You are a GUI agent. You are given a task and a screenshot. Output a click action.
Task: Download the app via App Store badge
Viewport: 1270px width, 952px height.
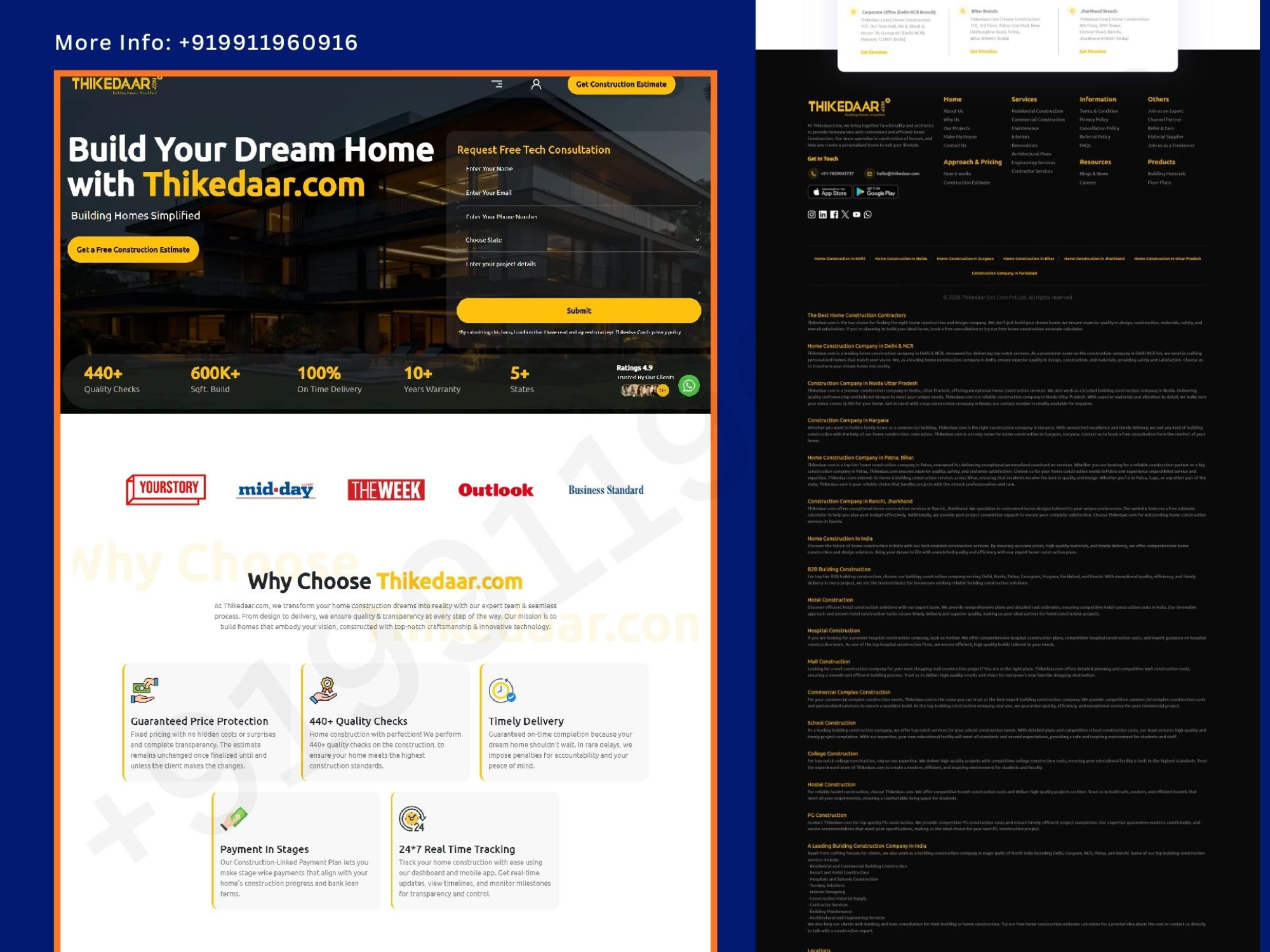click(829, 192)
